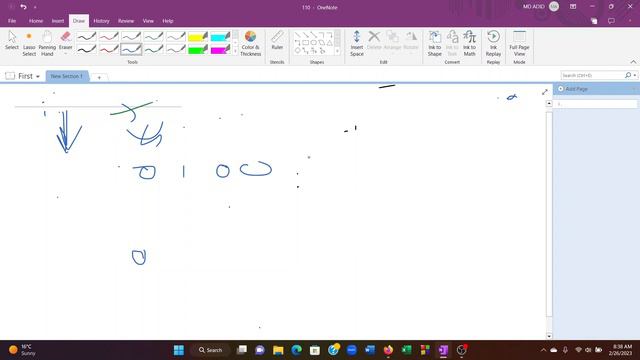Show hidden system tray icons
The width and height of the screenshot is (640, 360).
pyautogui.click(x=543, y=350)
